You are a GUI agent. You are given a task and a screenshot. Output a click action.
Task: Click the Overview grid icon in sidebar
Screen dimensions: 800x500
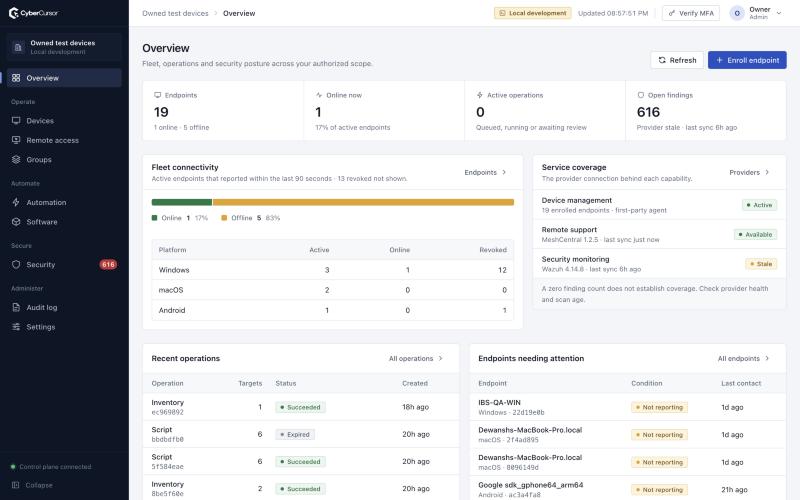coord(16,78)
